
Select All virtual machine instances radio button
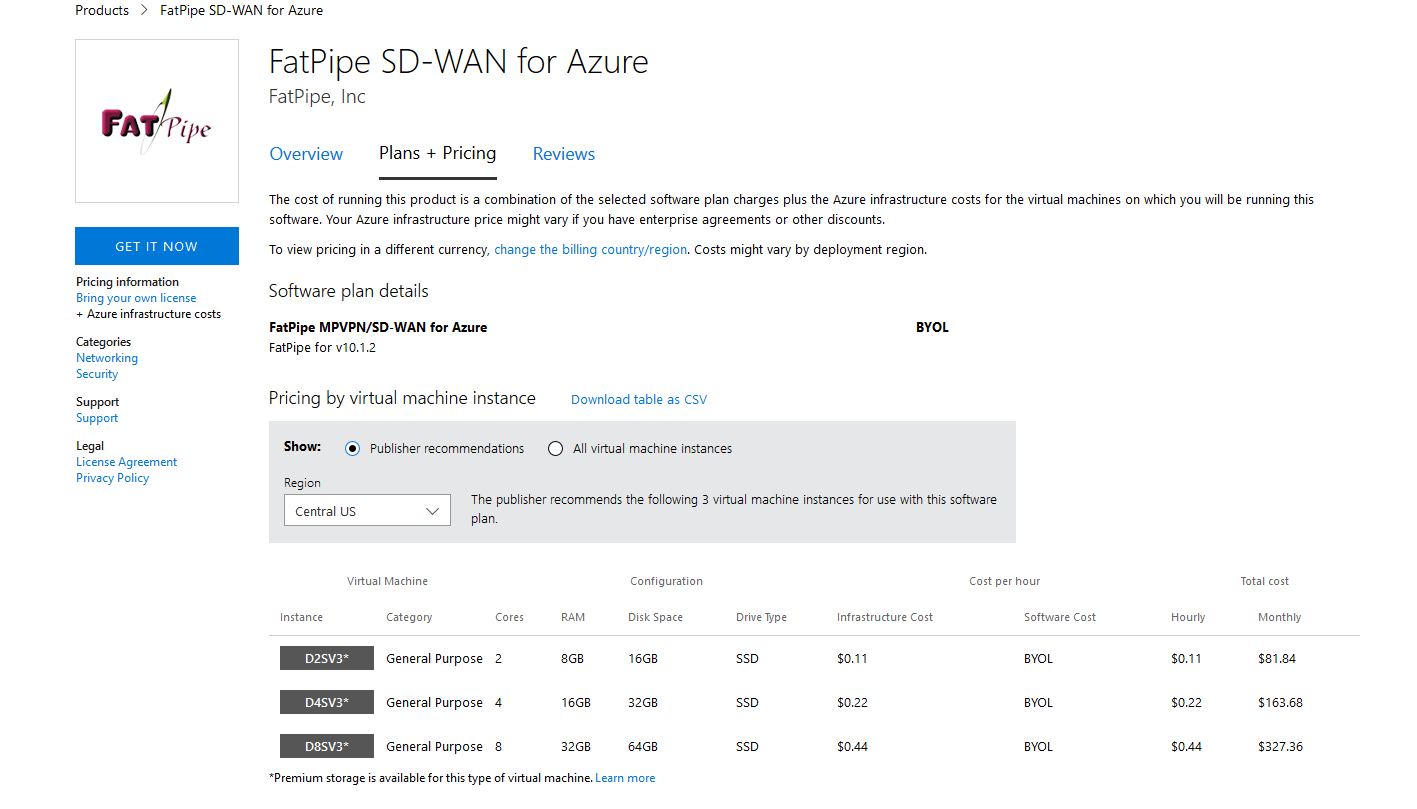tap(555, 449)
